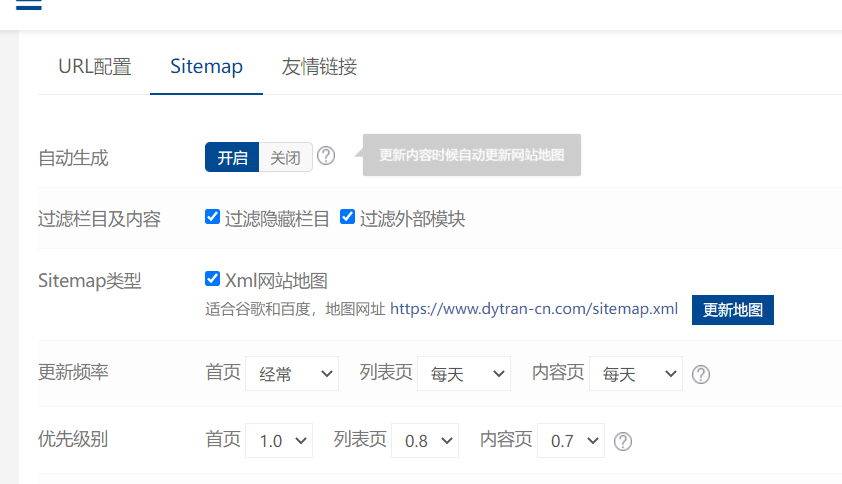
Task: Click the 过滤栏目及内容 label
Action: click(99, 219)
